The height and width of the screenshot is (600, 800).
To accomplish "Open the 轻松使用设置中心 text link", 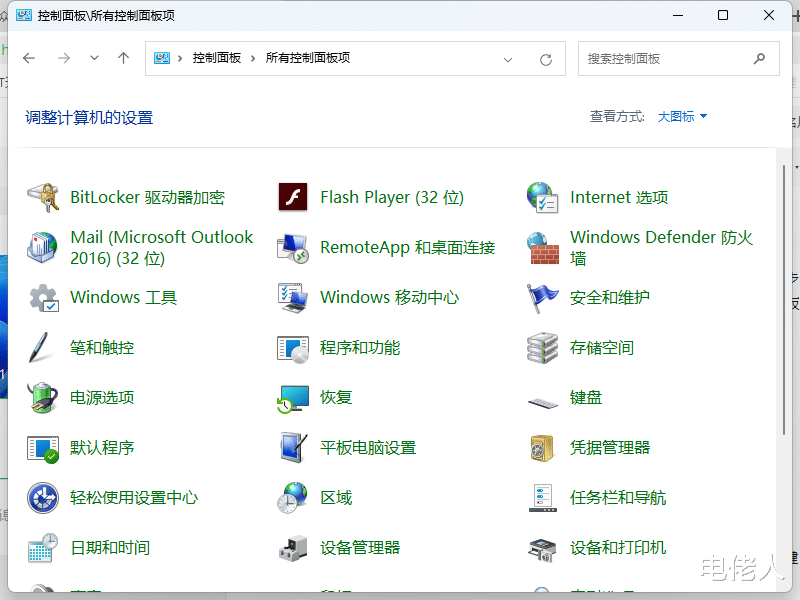I will click(x=134, y=498).
